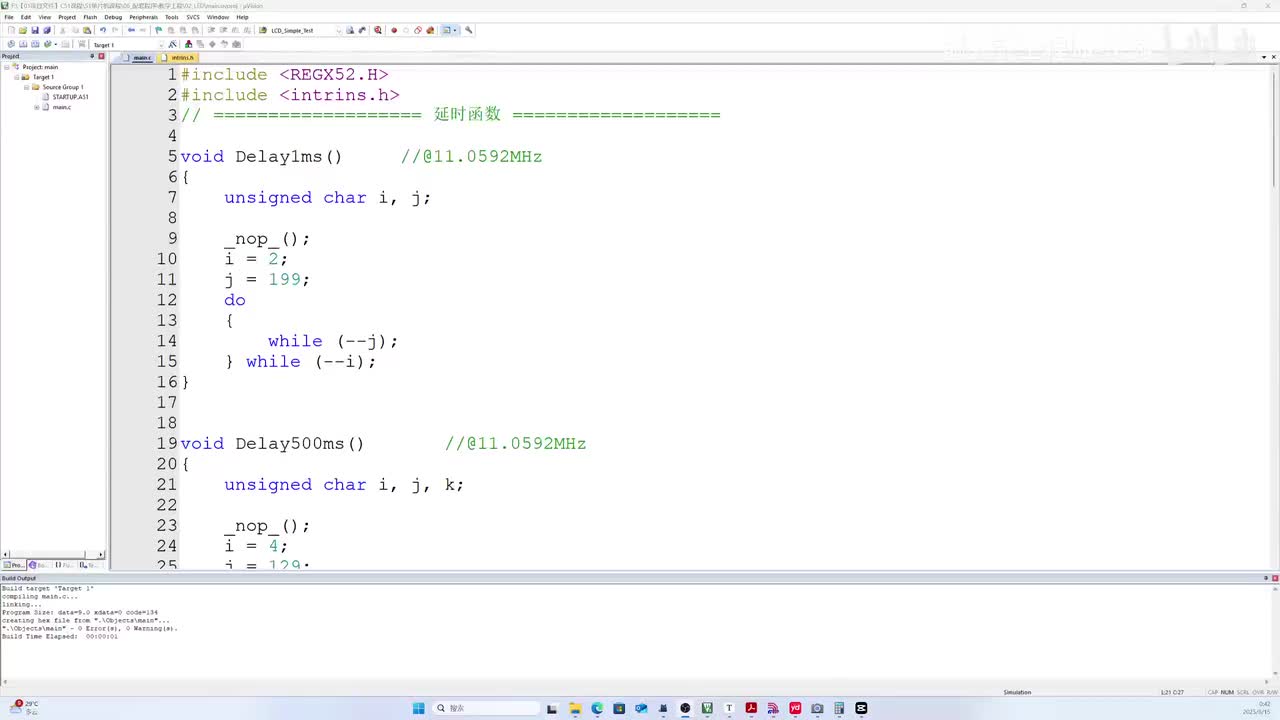This screenshot has width=1280, height=720.
Task: Select the Books tab in project panel
Action: (x=39, y=565)
